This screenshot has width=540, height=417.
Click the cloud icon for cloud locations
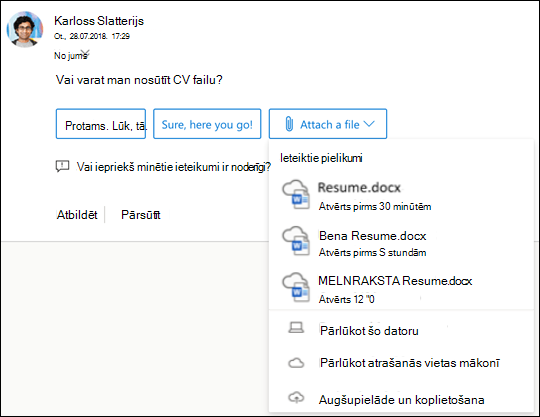point(296,363)
